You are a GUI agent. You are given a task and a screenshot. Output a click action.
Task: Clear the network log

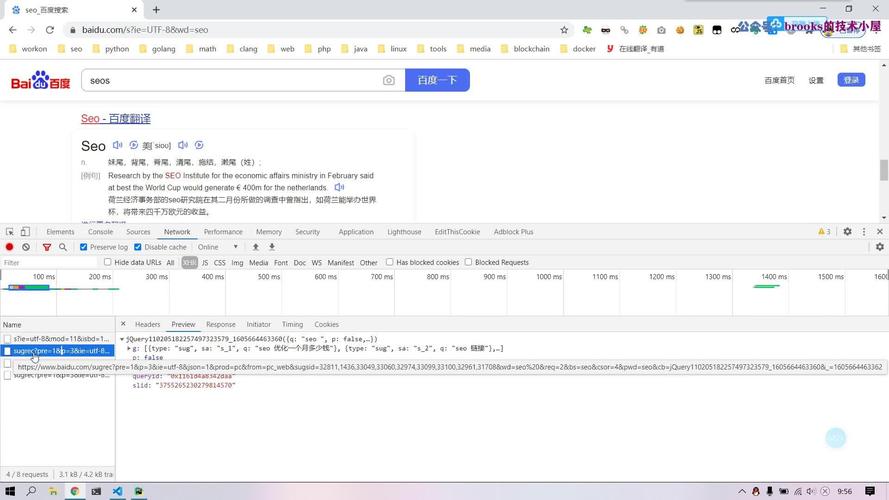point(26,247)
